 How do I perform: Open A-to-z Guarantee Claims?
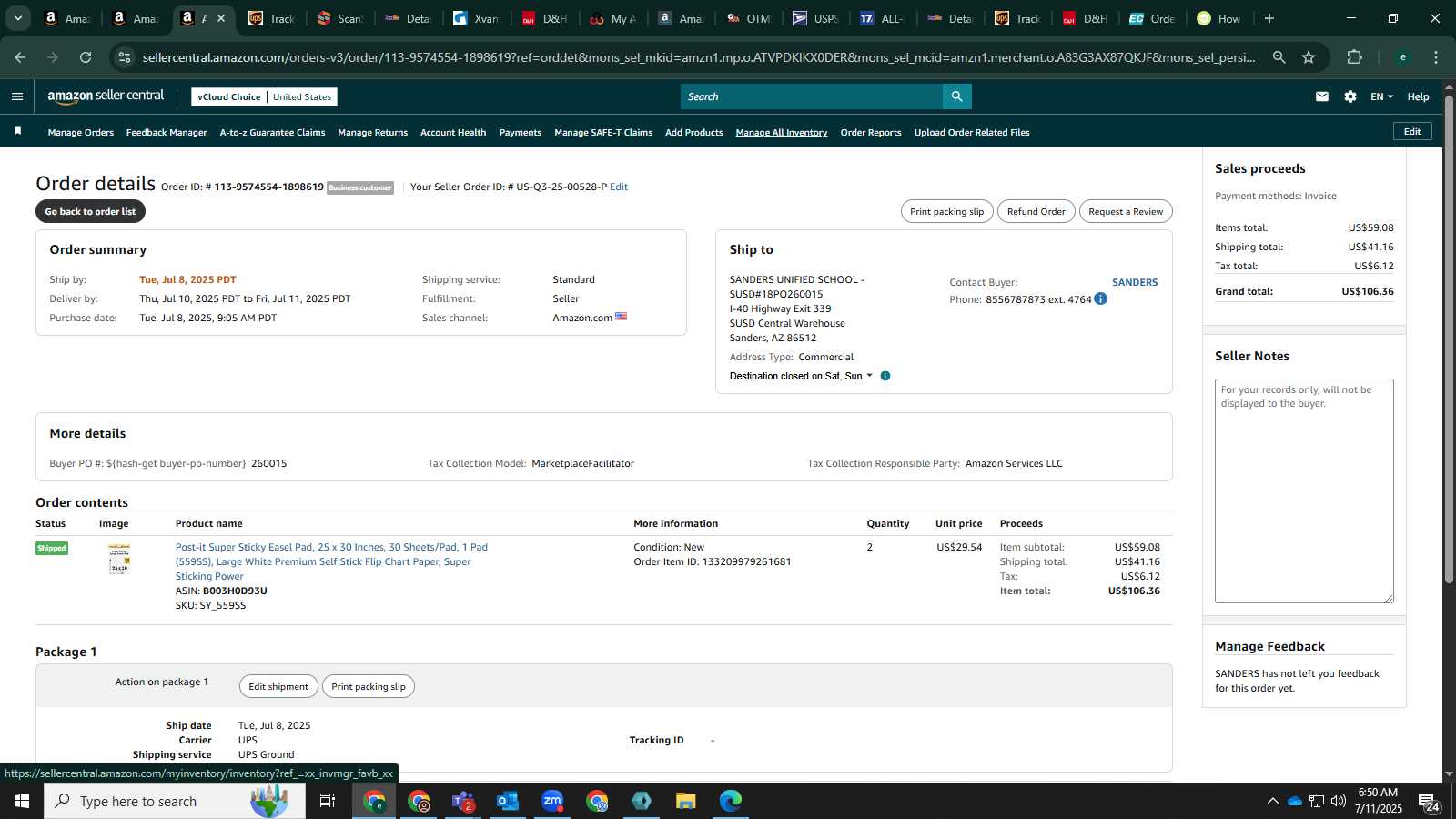tap(272, 133)
